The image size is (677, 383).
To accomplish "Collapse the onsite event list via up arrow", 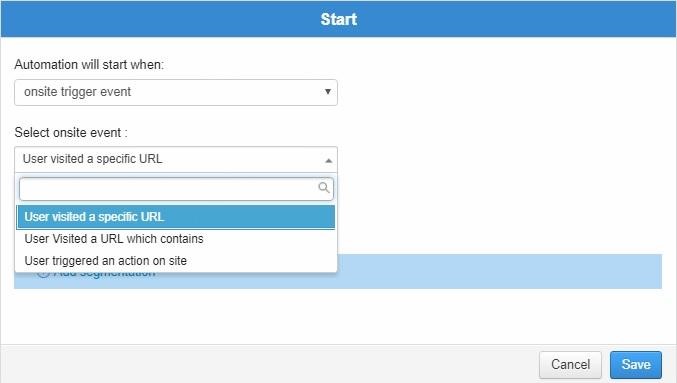I will [329, 160].
